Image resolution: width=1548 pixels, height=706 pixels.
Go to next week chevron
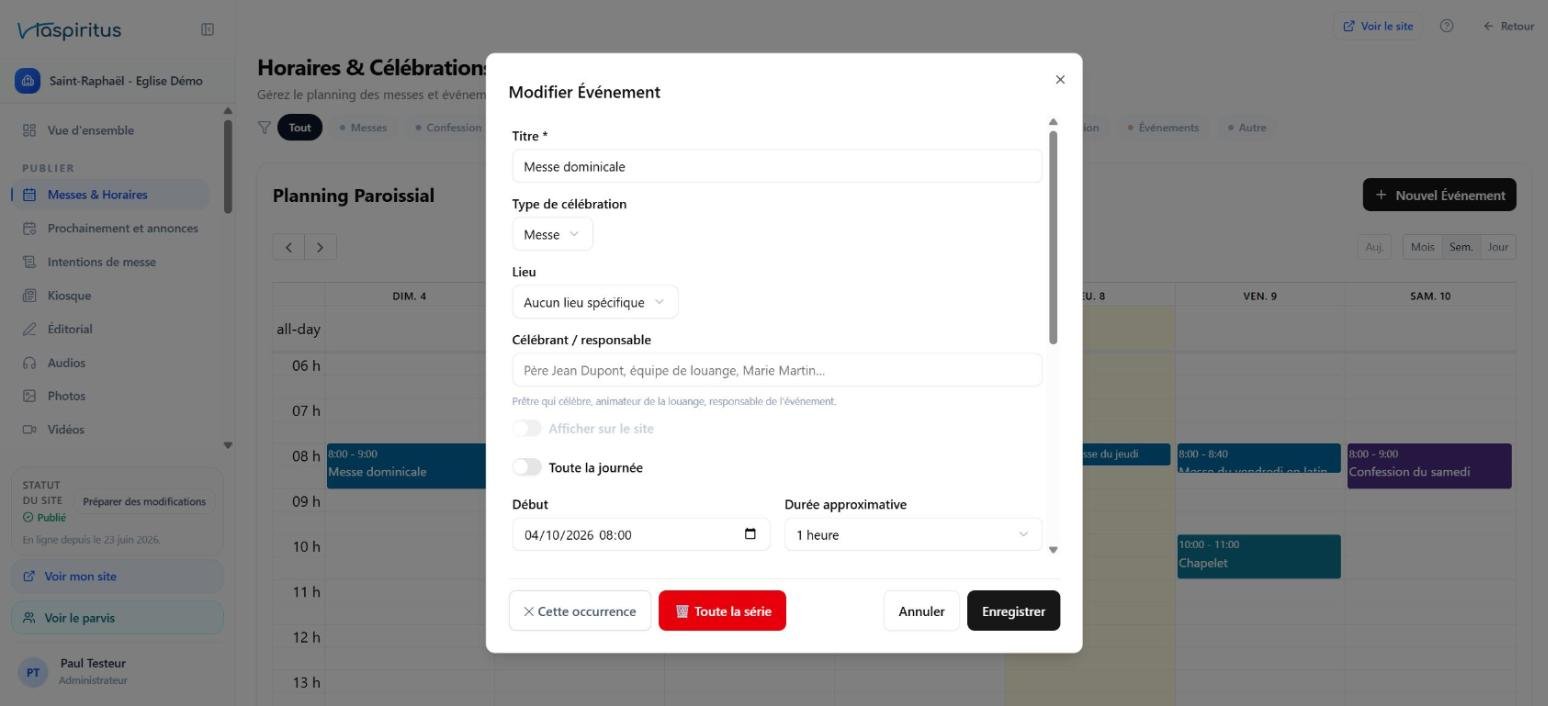tap(320, 247)
